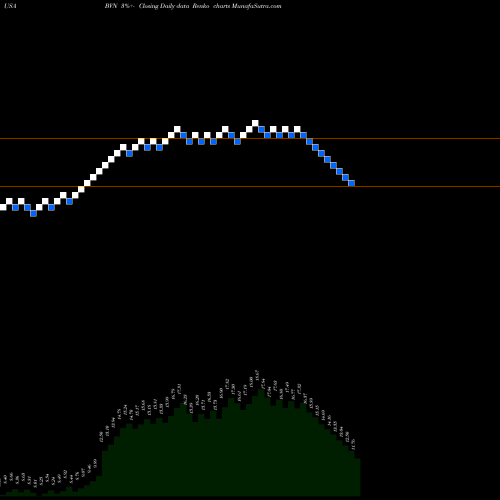Viewport: 500px width, 500px height.
Task: Select the final blue brick ending the downtrend
Action: point(351,183)
